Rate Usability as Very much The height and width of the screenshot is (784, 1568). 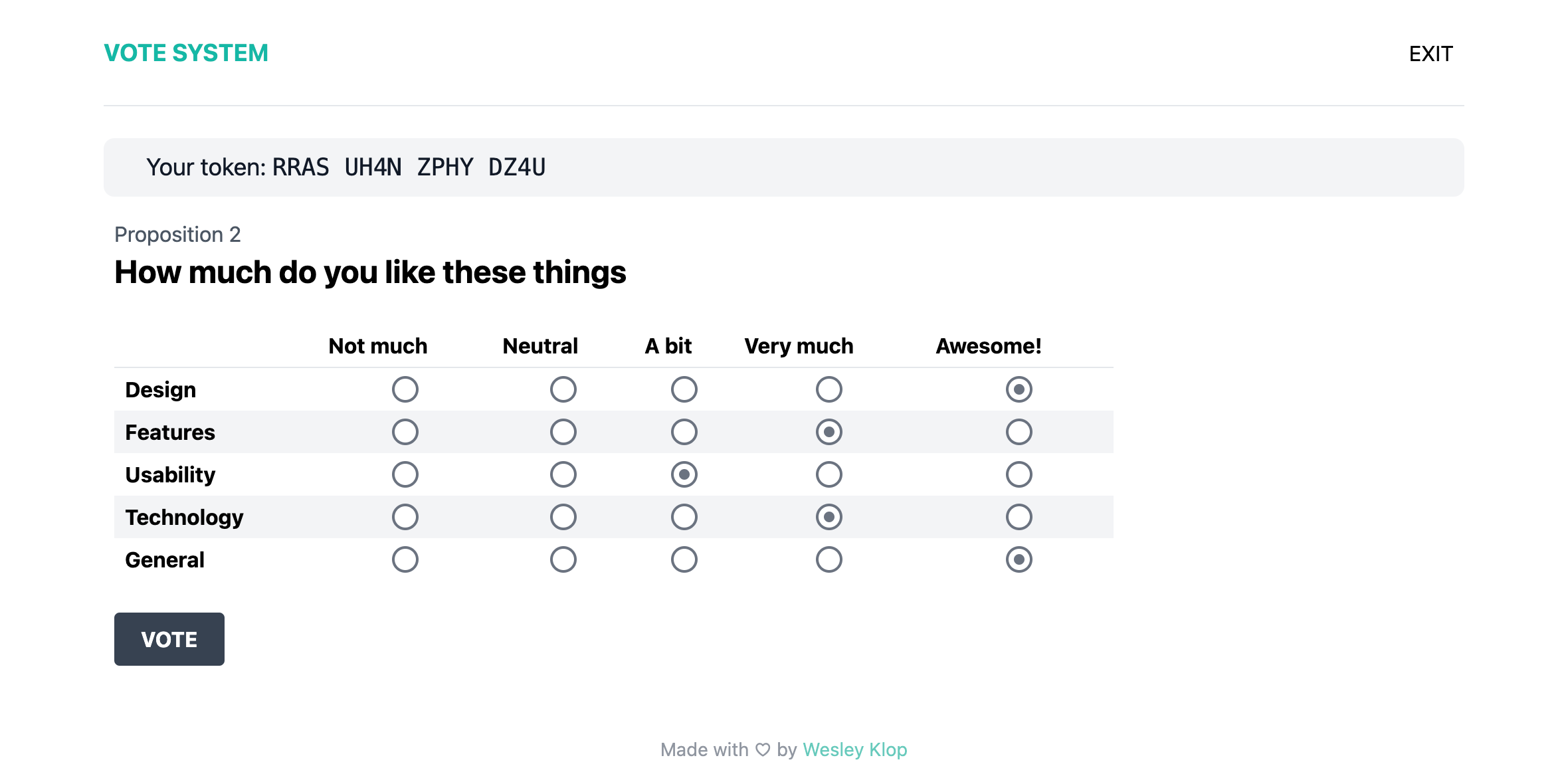[x=829, y=474]
